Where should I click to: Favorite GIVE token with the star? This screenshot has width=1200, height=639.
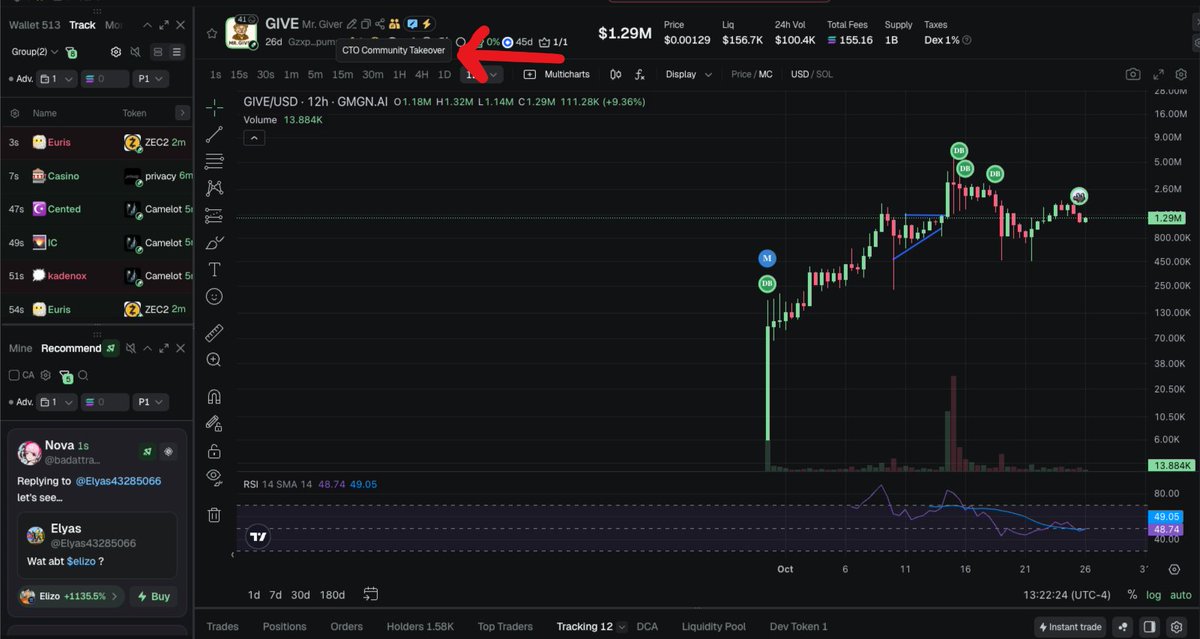point(211,33)
